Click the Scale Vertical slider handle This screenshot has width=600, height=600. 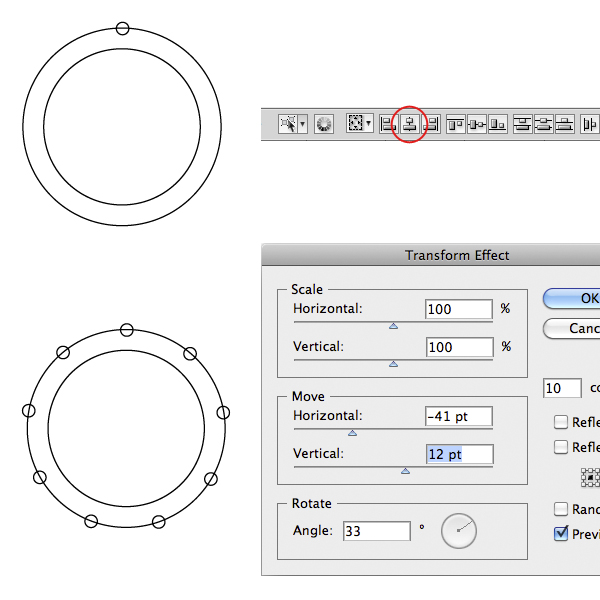pos(393,364)
